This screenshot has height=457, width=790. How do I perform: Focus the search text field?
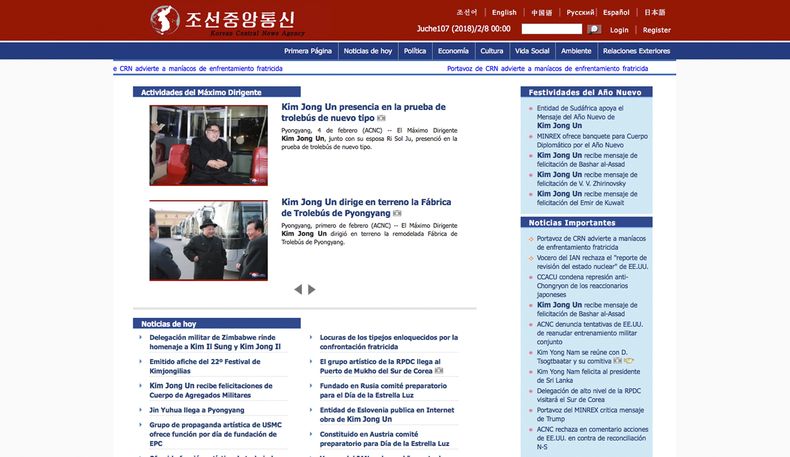click(551, 30)
